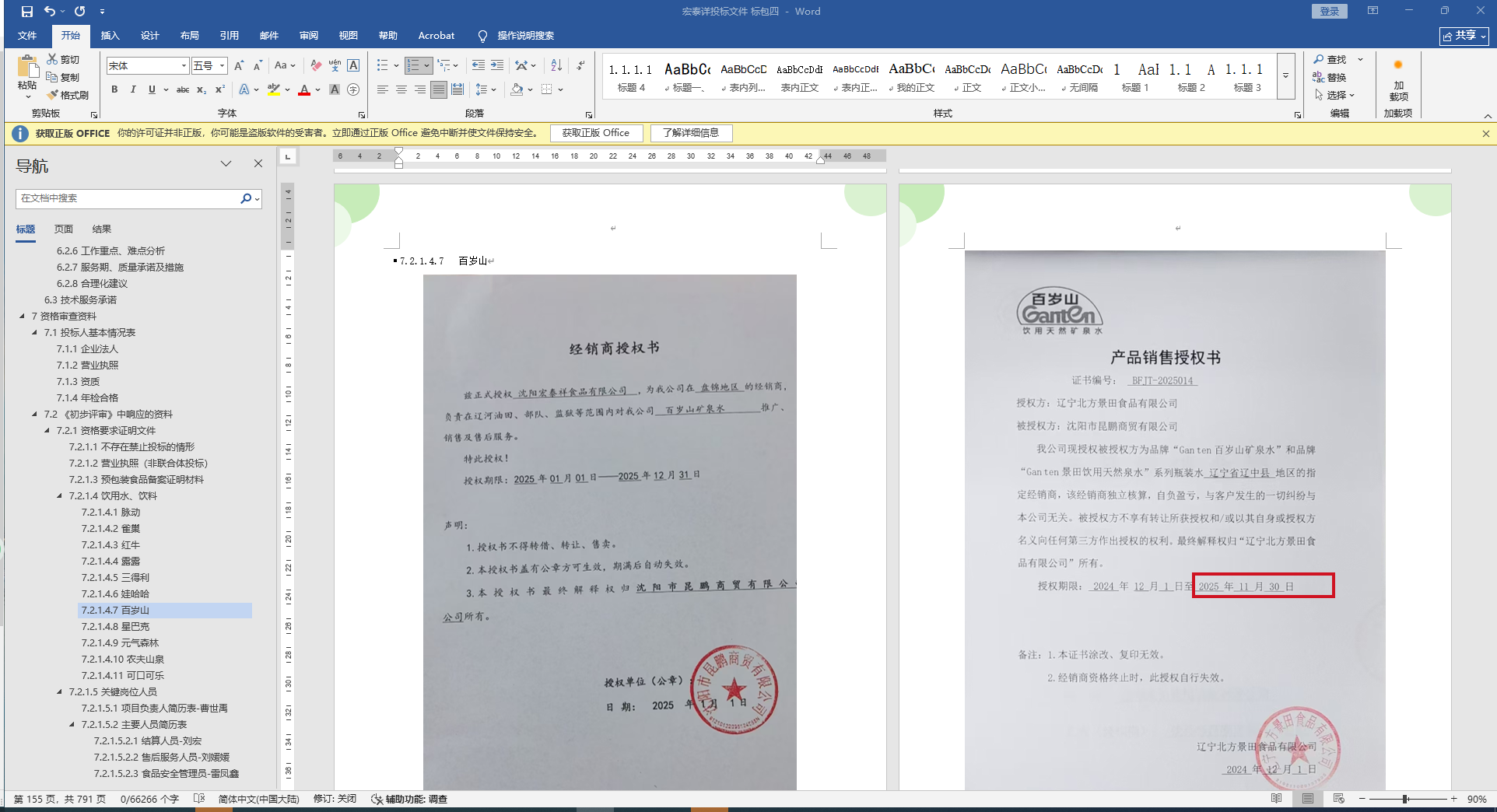Apply the red font color swatch
This screenshot has height=812, width=1497.
304,89
